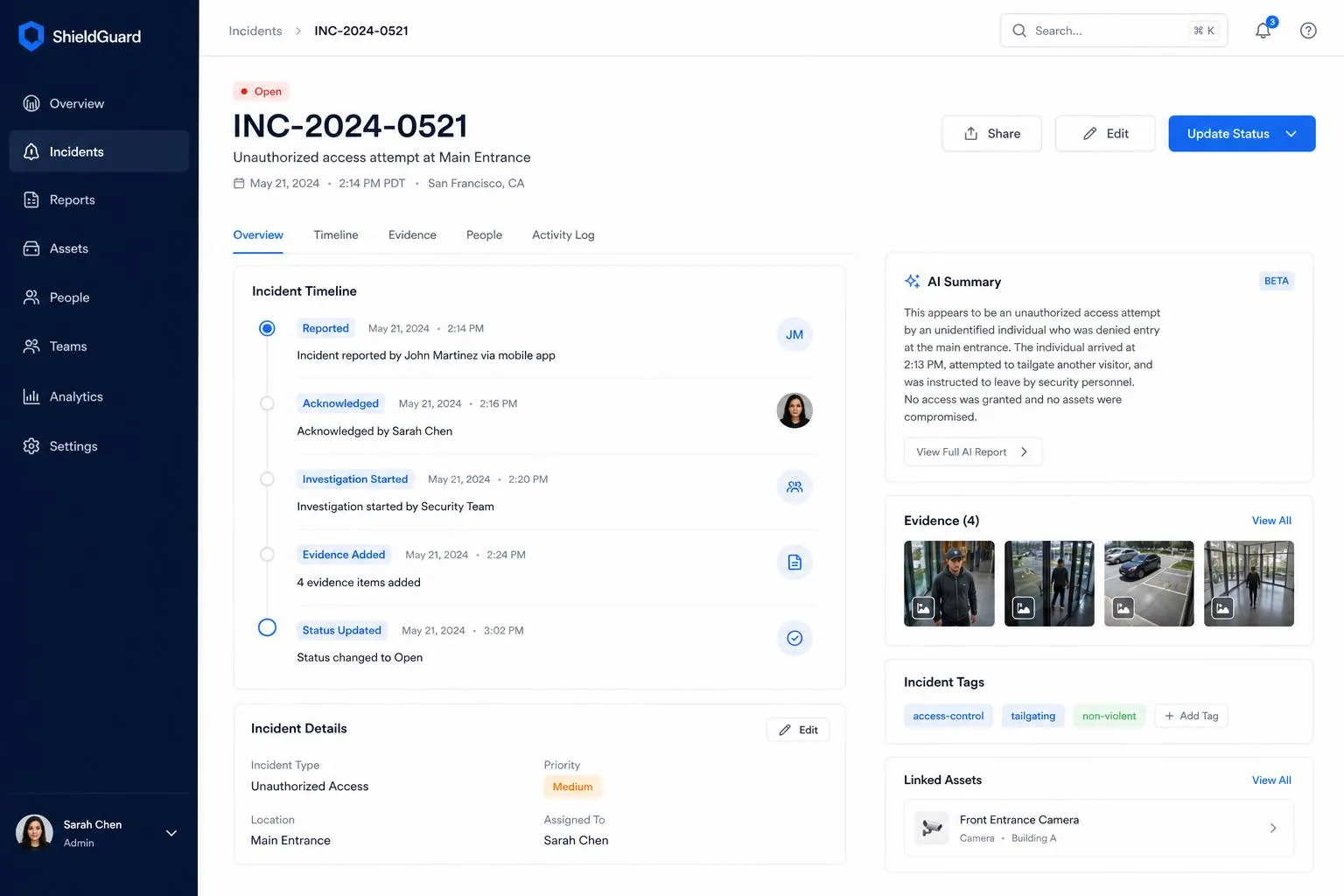The width and height of the screenshot is (1344, 896).
Task: Click the Sarah Chen assignee name
Action: tap(576, 840)
